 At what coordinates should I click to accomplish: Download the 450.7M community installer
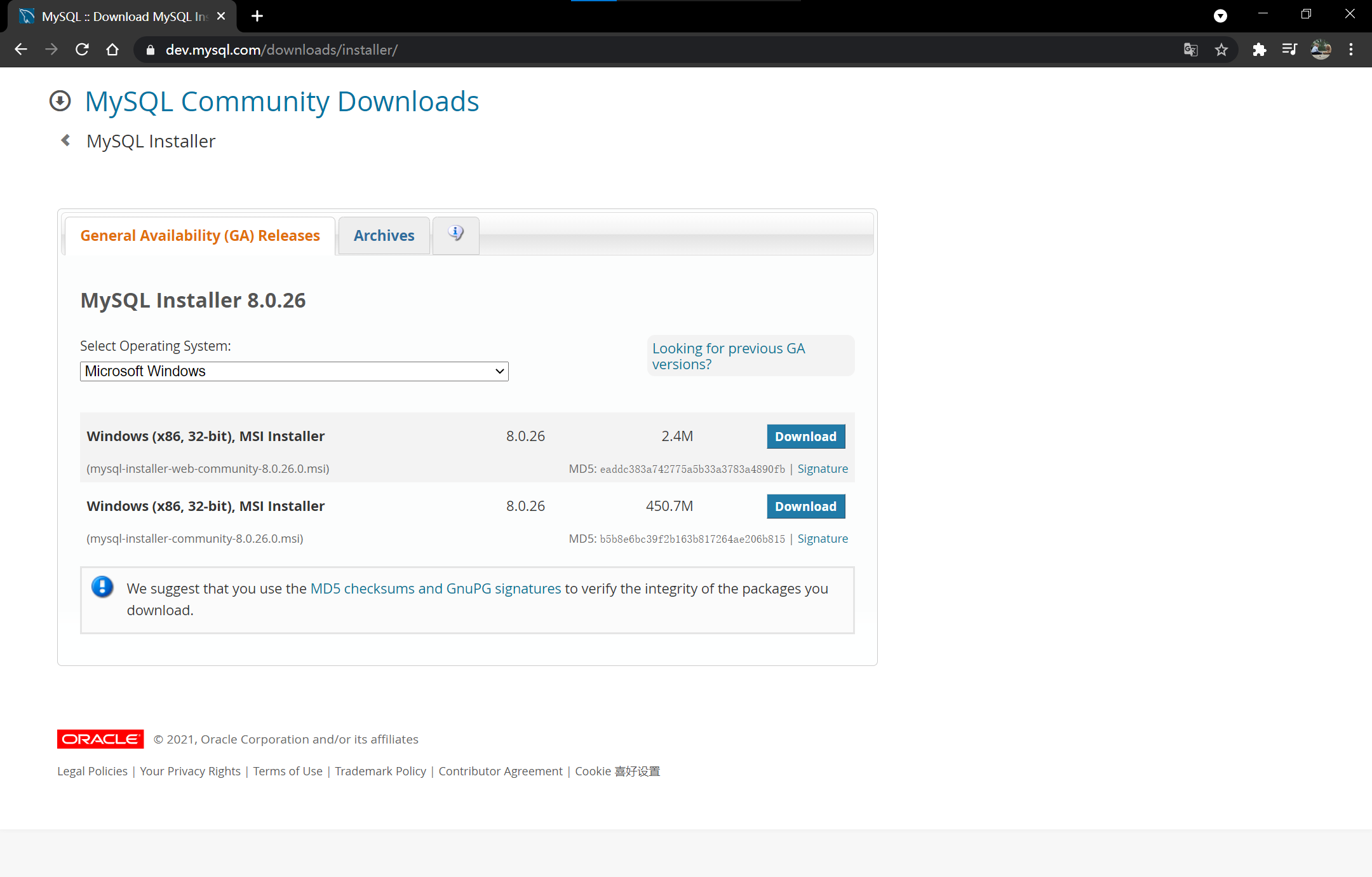click(x=805, y=506)
